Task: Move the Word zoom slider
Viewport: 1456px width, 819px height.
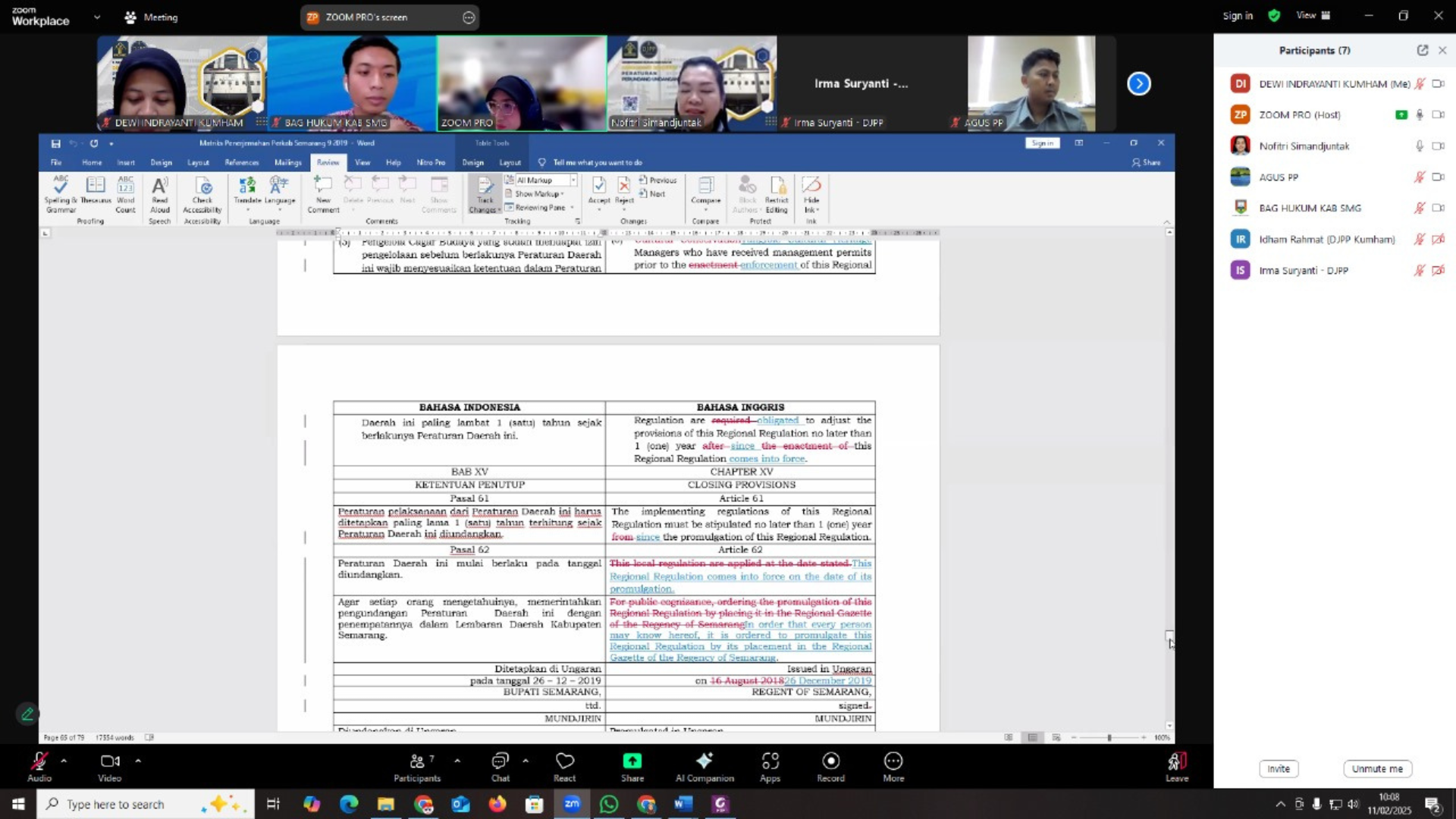Action: coord(1109,737)
